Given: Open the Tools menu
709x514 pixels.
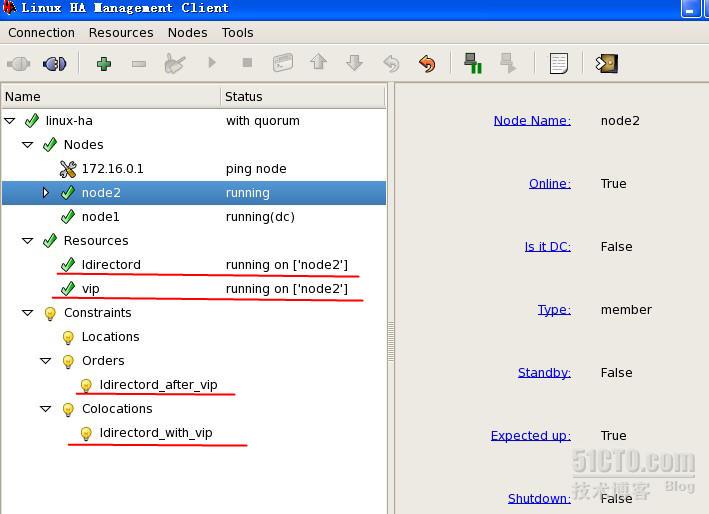Looking at the screenshot, I should 237,33.
